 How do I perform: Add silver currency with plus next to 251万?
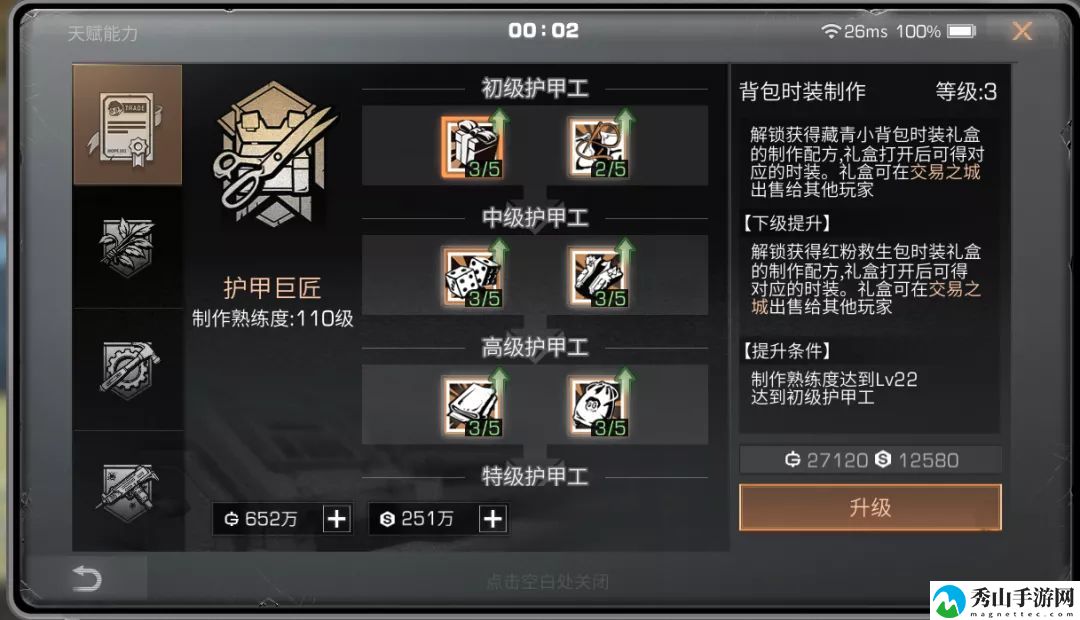[x=493, y=519]
